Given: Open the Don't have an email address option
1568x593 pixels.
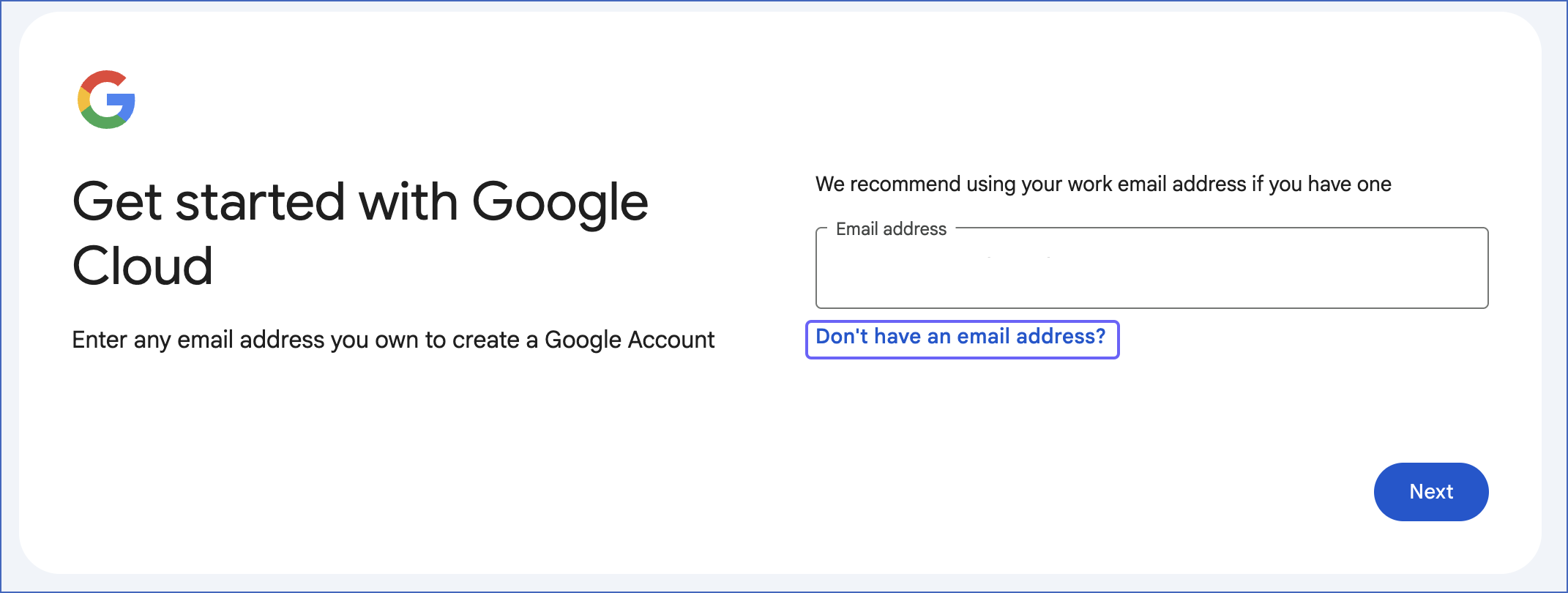Looking at the screenshot, I should point(962,338).
